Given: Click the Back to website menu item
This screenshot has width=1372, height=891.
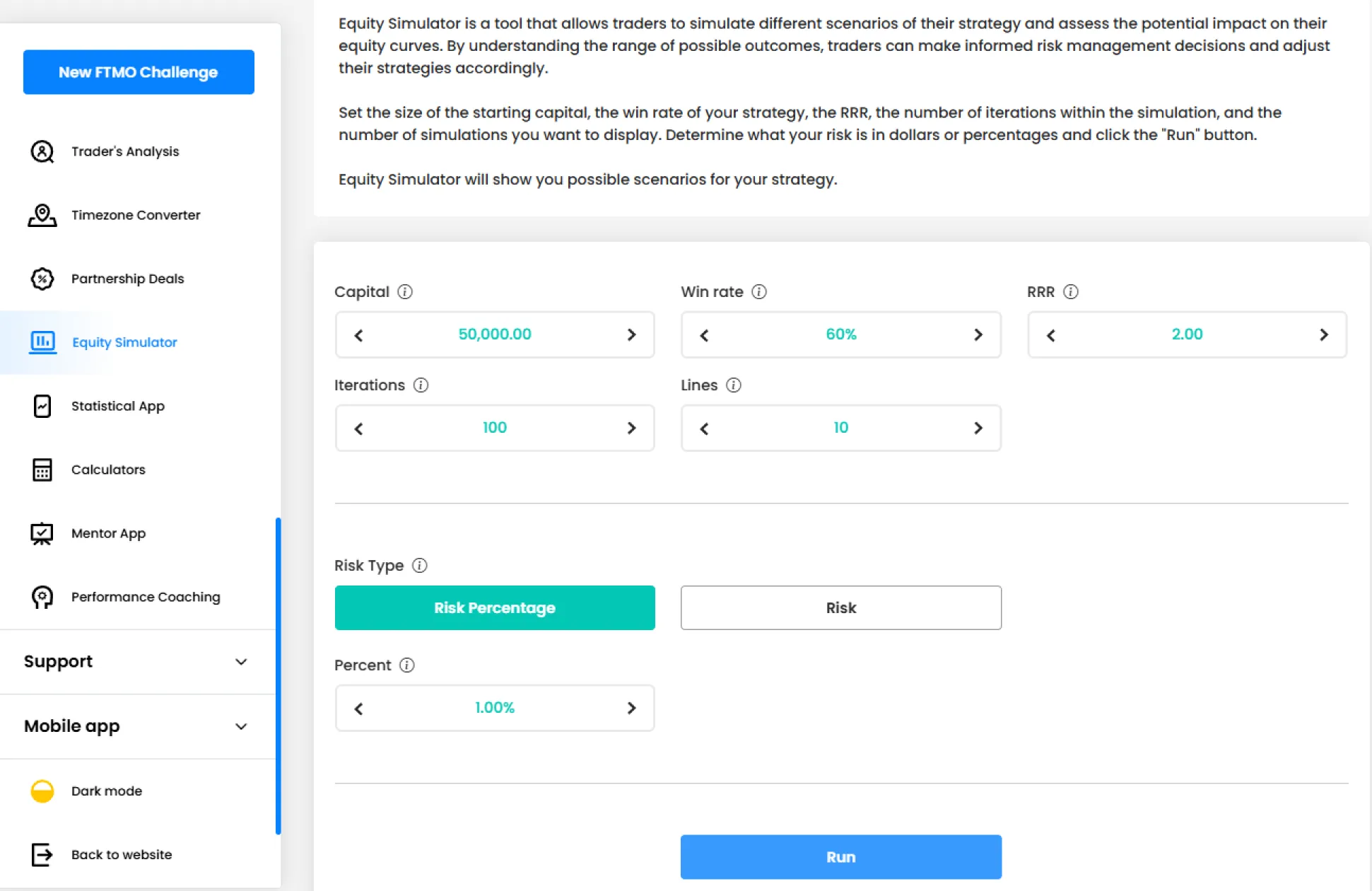Looking at the screenshot, I should pos(121,854).
